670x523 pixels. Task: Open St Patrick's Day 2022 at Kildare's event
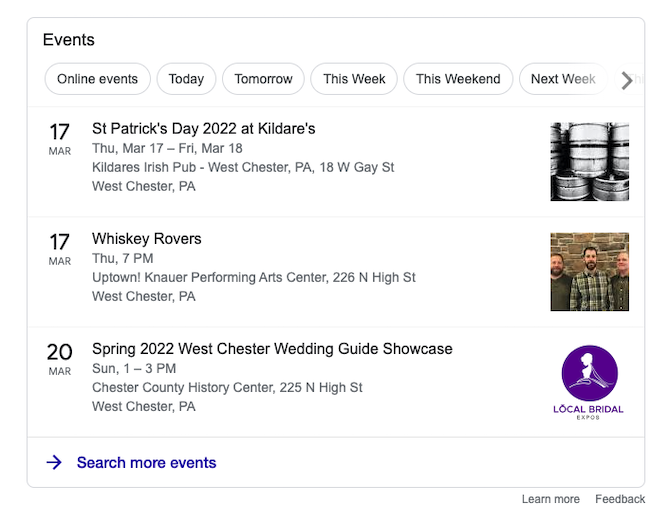(x=204, y=129)
